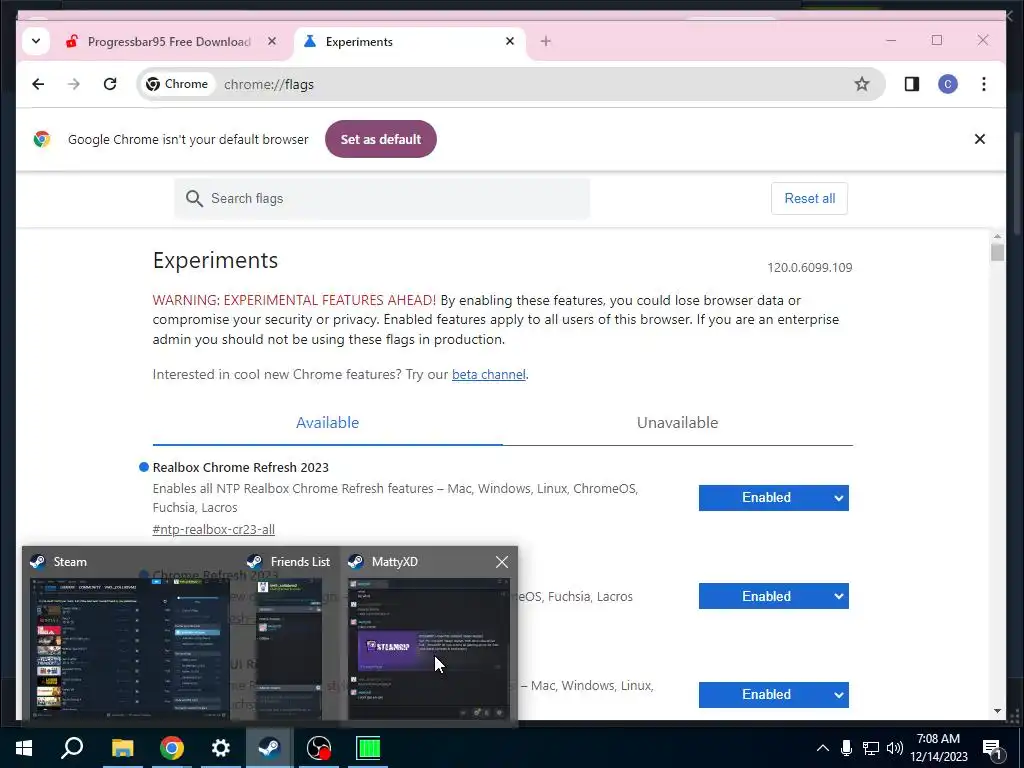The height and width of the screenshot is (768, 1024).
Task: Click the microphone tray icon
Action: (846, 748)
